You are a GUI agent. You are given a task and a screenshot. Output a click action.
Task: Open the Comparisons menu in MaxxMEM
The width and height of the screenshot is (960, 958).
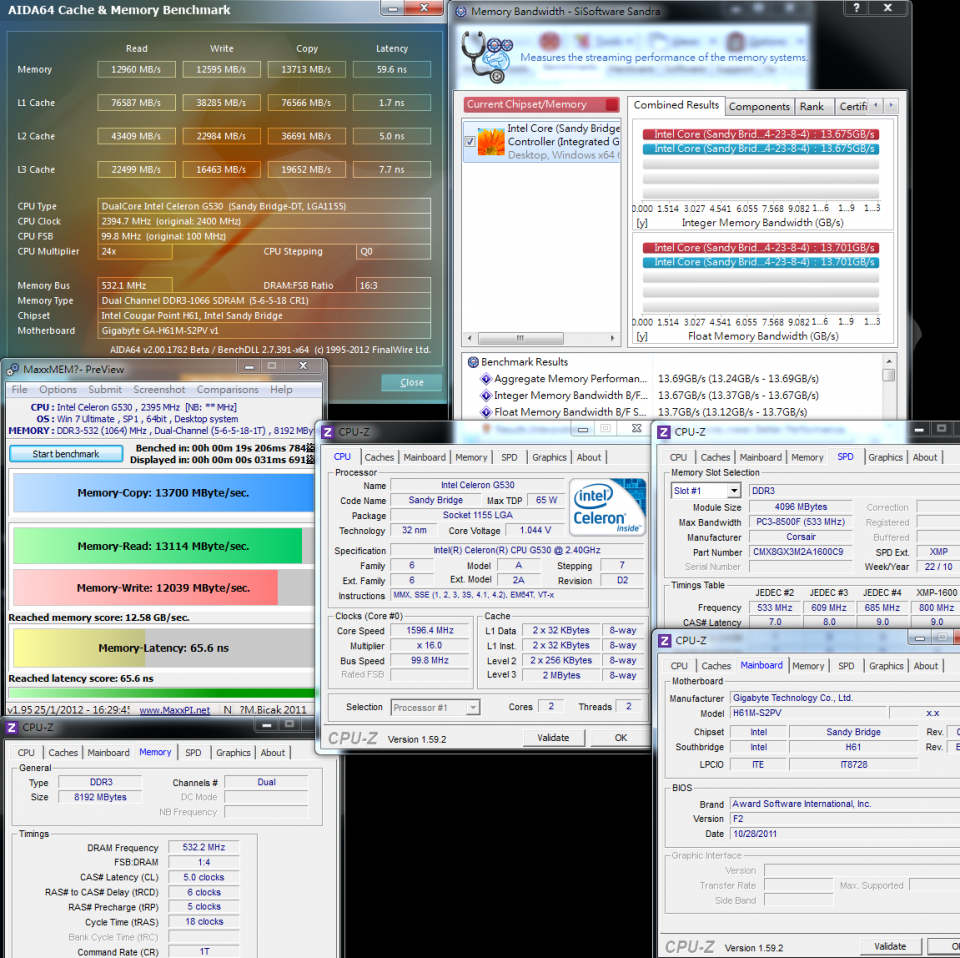click(x=229, y=389)
